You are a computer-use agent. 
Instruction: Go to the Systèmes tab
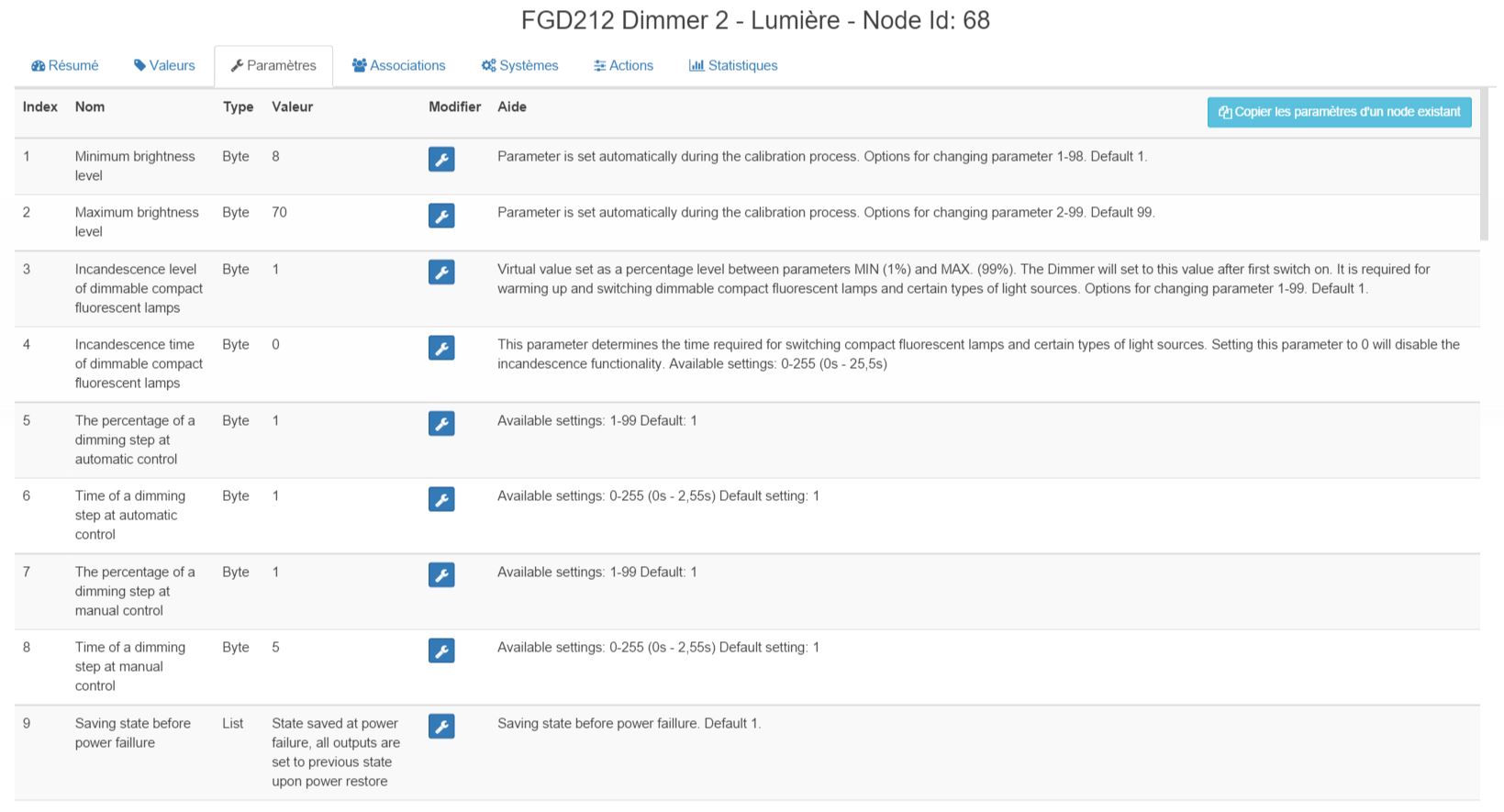519,66
